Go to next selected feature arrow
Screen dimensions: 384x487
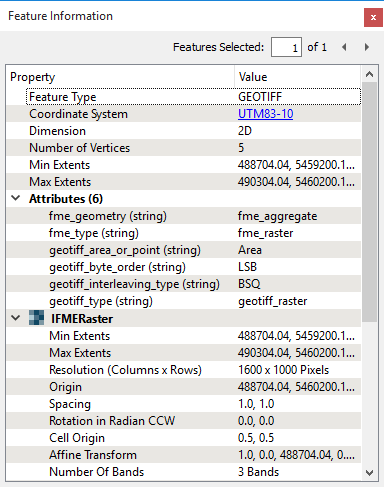pyautogui.click(x=367, y=47)
